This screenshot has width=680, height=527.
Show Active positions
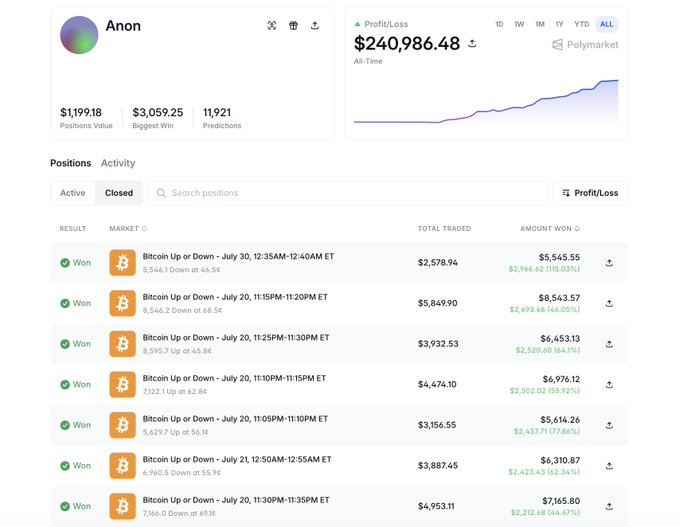(72, 193)
